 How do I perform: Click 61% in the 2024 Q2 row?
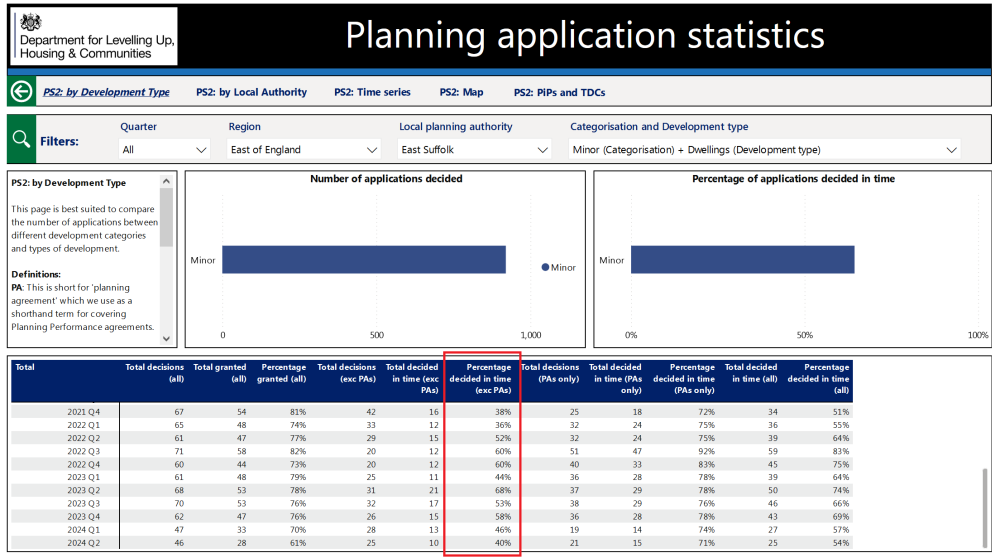pos(298,543)
